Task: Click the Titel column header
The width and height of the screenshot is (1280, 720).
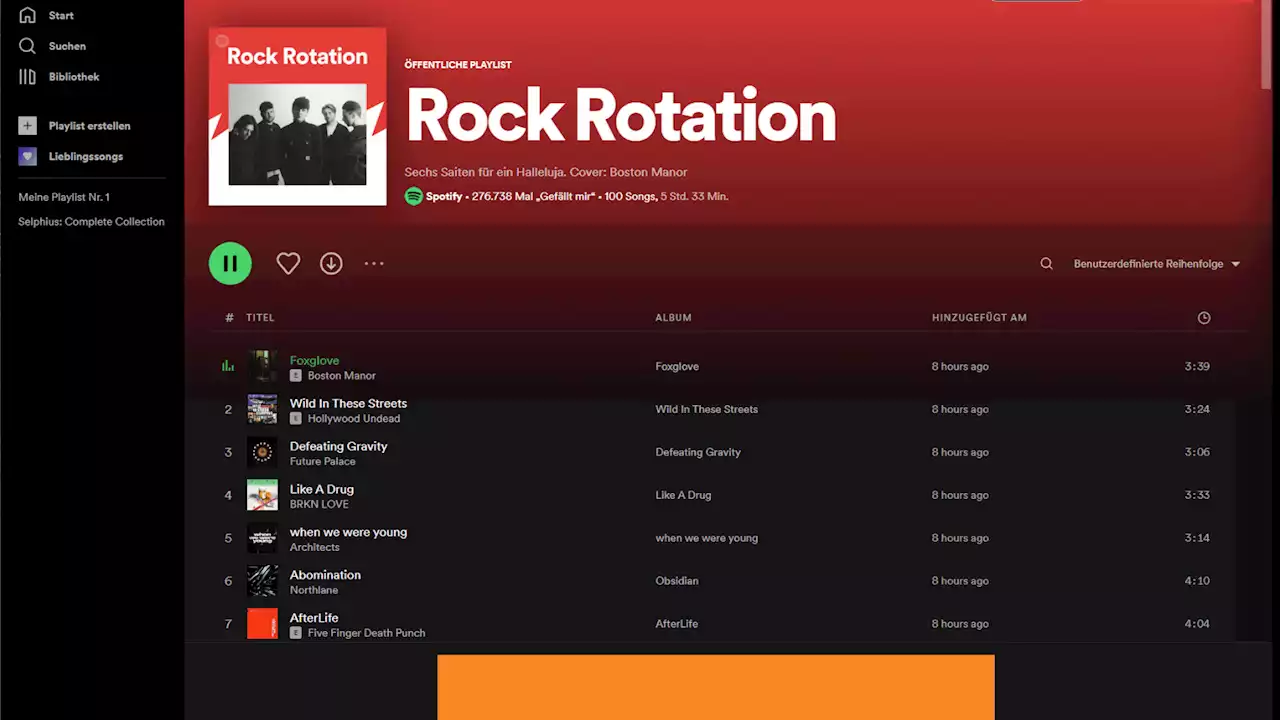Action: tap(260, 318)
